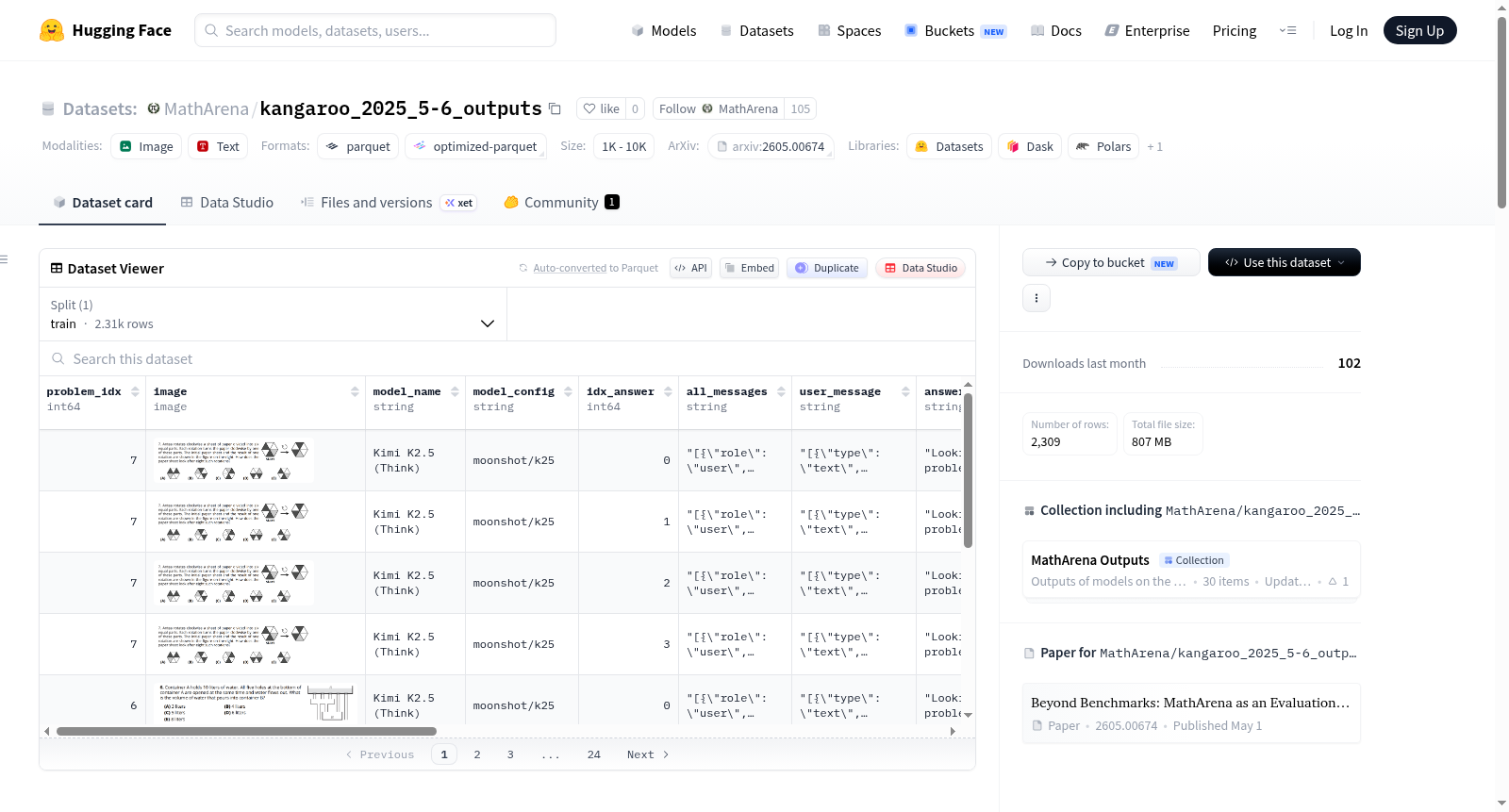Click the Log In link
The image size is (1509, 812).
click(1349, 30)
